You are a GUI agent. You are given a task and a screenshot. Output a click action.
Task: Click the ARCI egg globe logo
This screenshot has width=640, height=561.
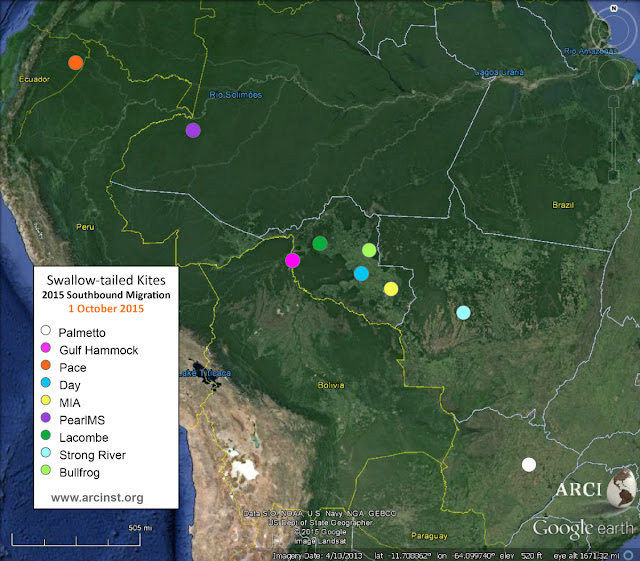(x=621, y=488)
